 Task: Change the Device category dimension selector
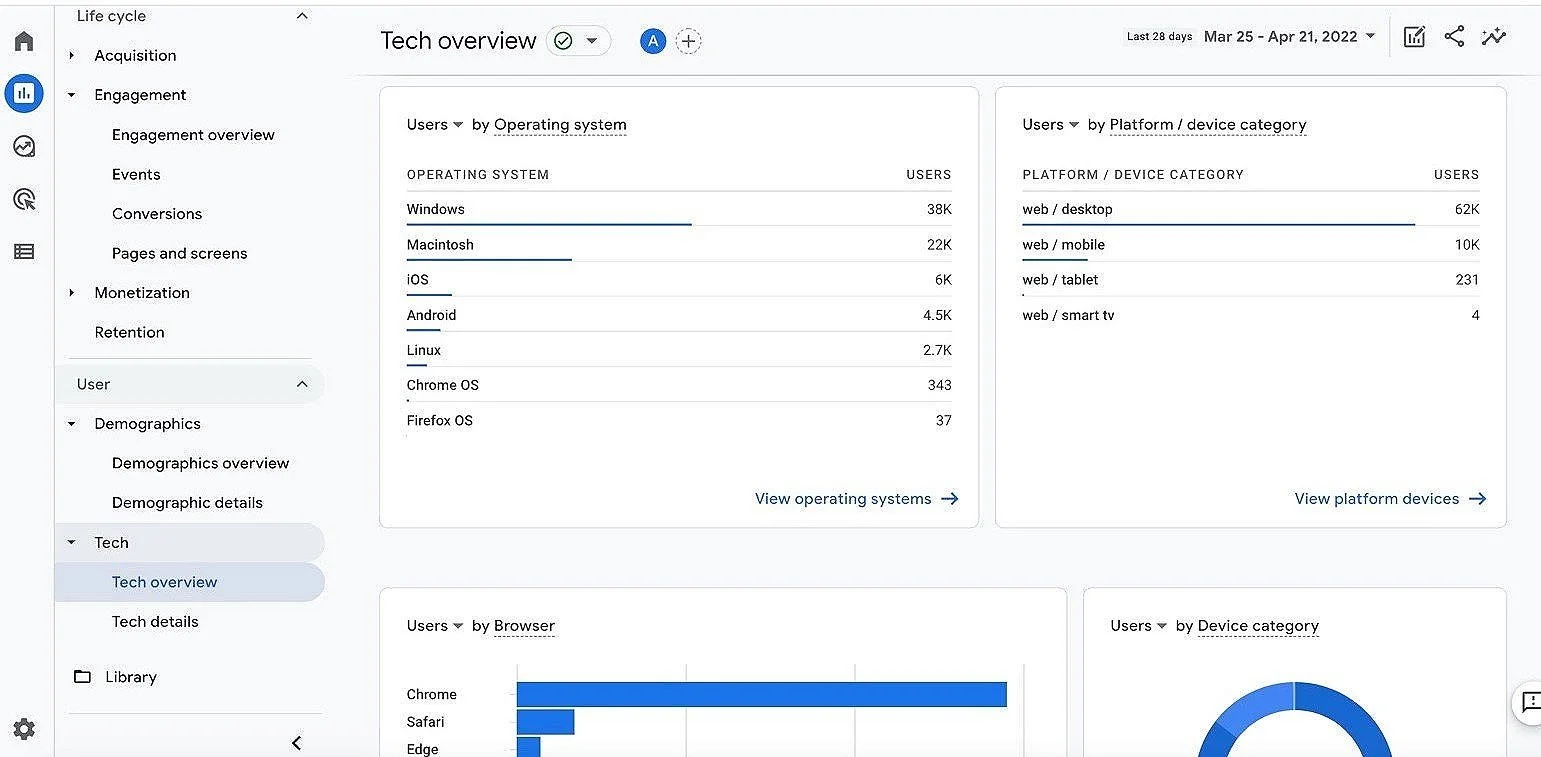pyautogui.click(x=1258, y=626)
